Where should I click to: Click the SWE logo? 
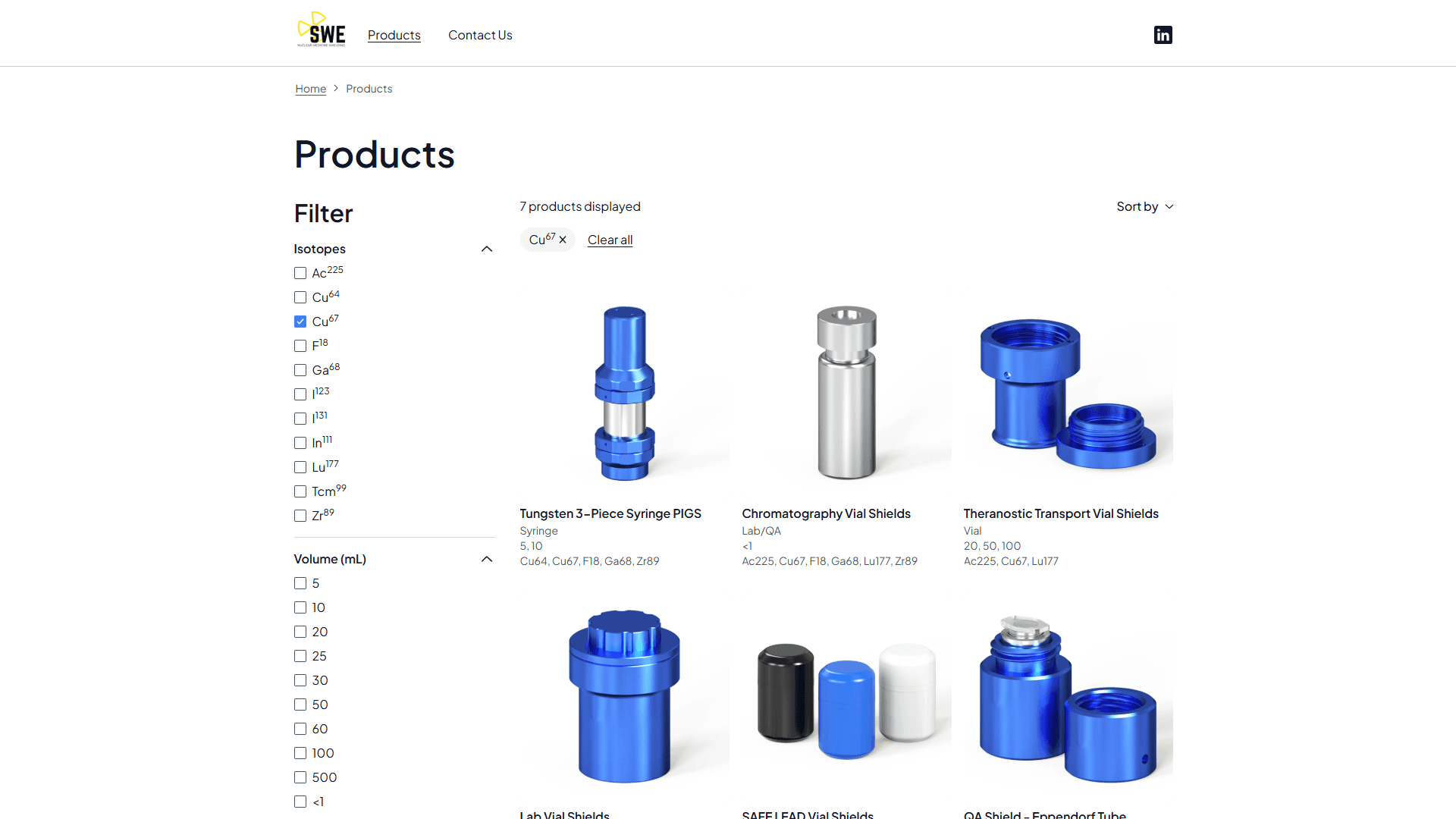click(322, 30)
